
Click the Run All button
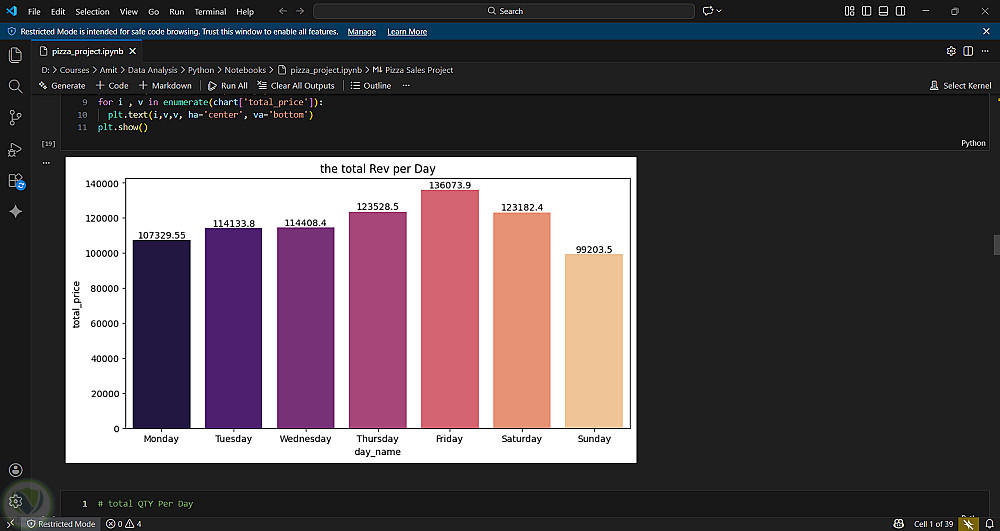[228, 86]
